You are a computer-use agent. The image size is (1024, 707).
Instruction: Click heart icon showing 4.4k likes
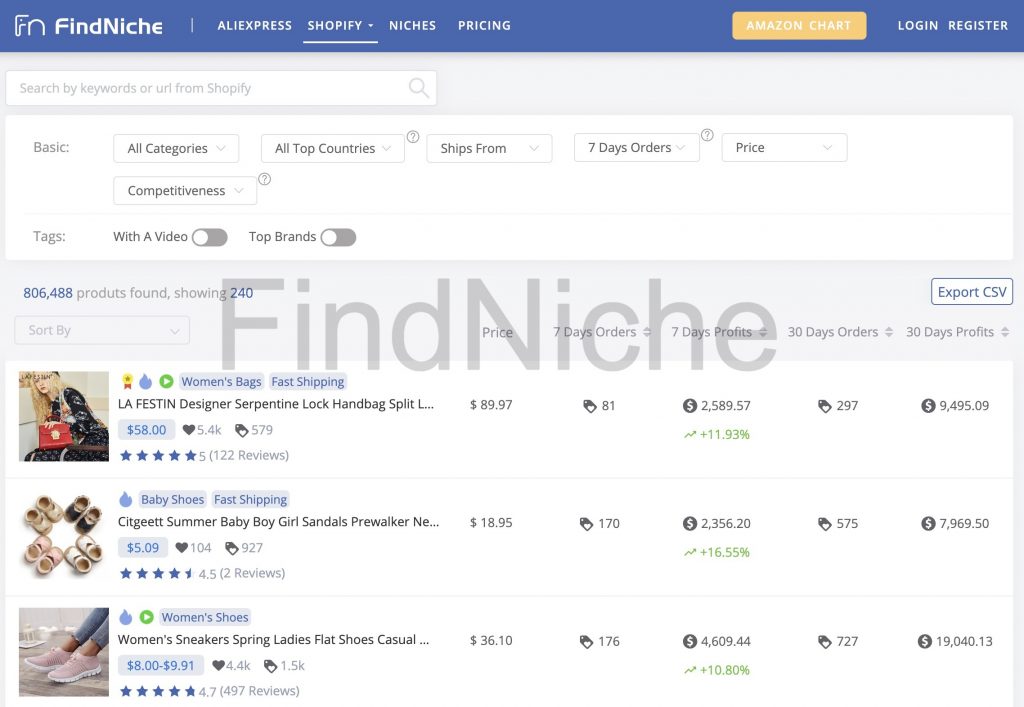point(219,665)
